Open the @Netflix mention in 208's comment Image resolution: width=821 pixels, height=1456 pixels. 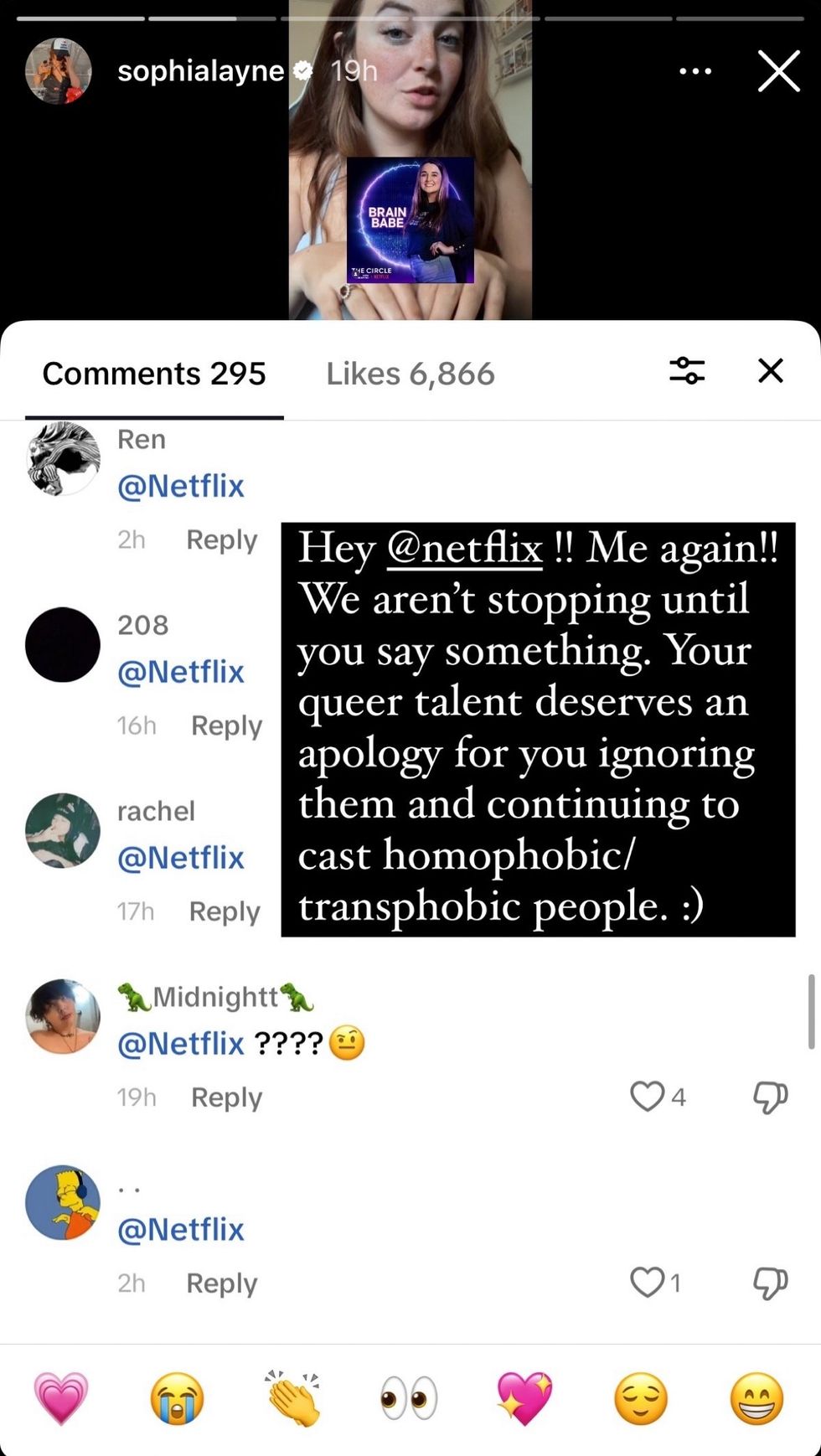tap(181, 671)
